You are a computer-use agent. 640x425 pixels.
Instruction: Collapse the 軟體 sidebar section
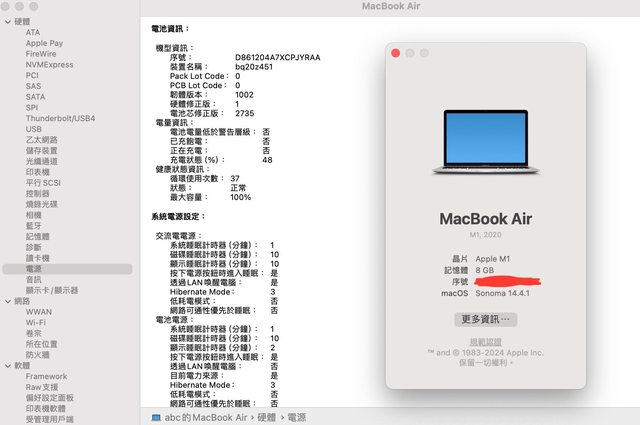6,366
